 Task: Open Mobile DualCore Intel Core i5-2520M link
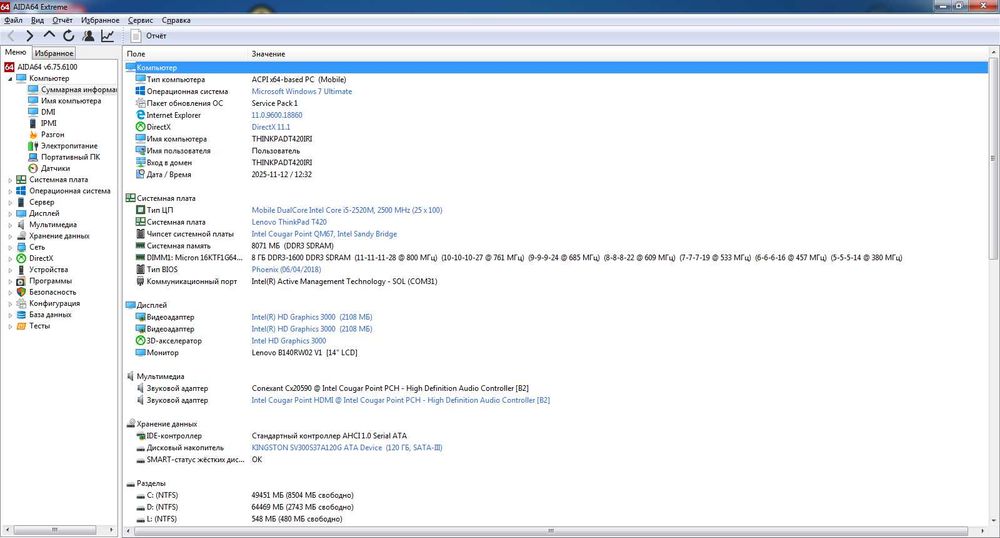coord(346,210)
